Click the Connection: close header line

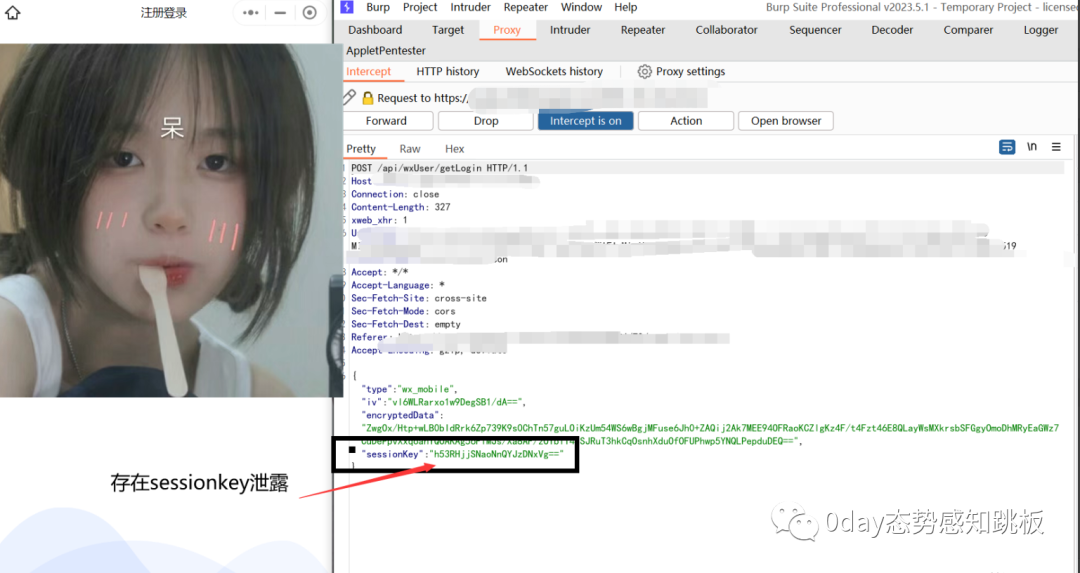pyautogui.click(x=395, y=194)
